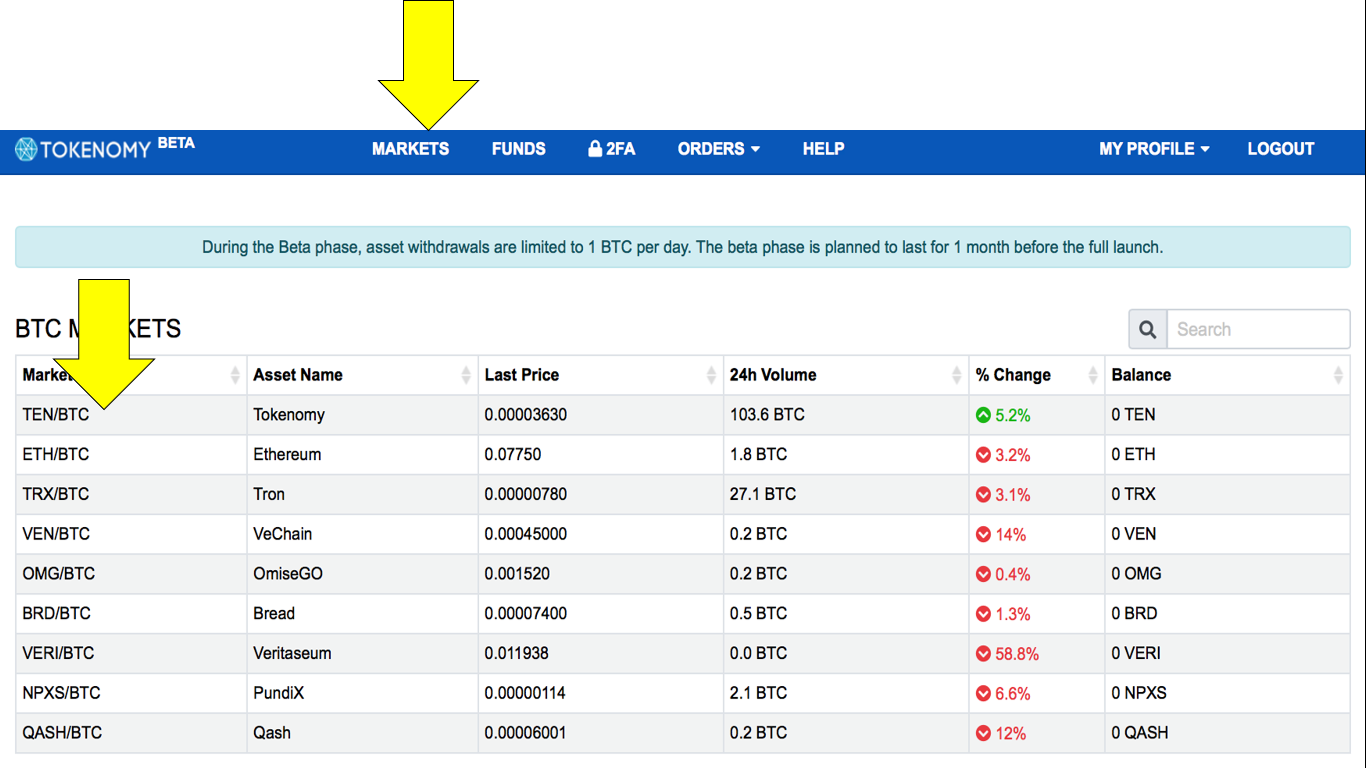Click the last price 0.00045000

526,534
